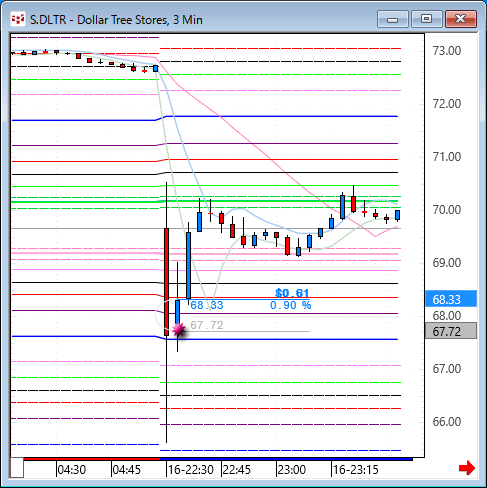Screen dimensions: 487x488
Task: Click the red scroll-right arrow
Action: (467, 468)
